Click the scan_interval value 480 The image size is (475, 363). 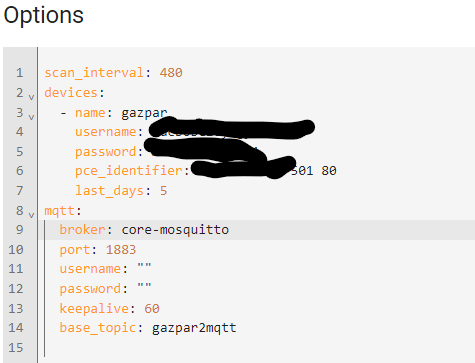(171, 73)
